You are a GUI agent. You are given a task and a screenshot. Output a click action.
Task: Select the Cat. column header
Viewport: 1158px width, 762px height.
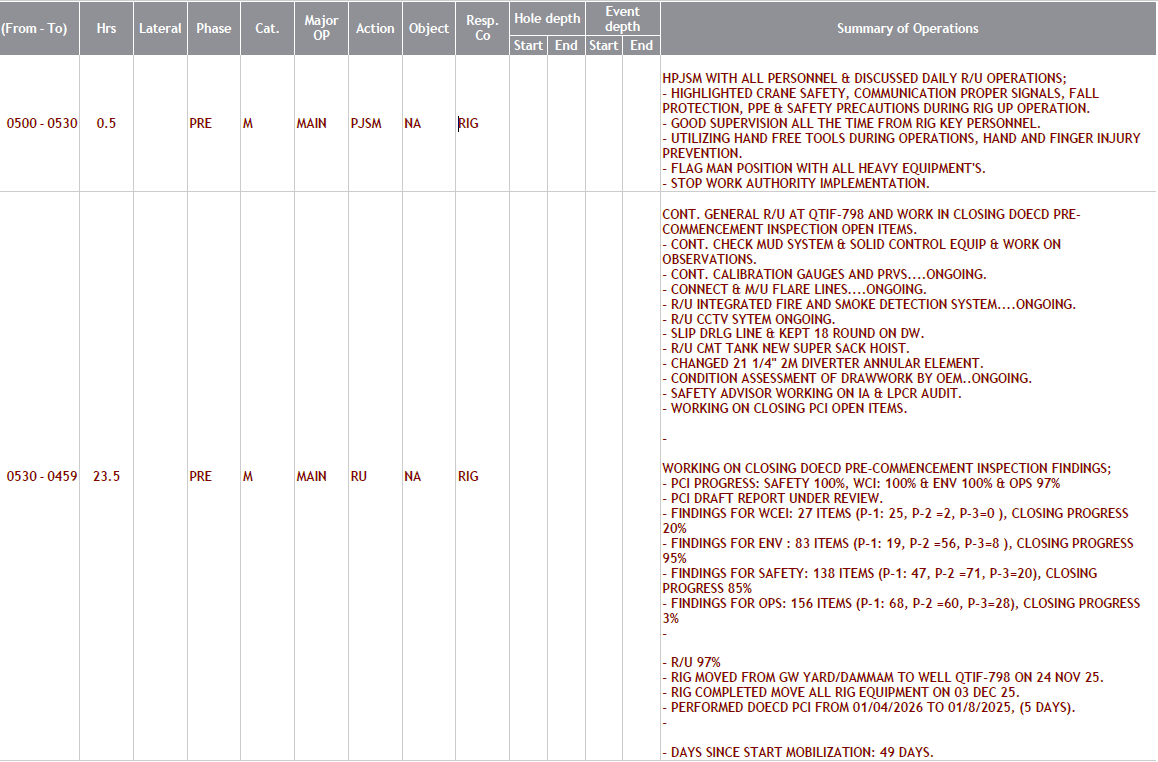(x=267, y=28)
